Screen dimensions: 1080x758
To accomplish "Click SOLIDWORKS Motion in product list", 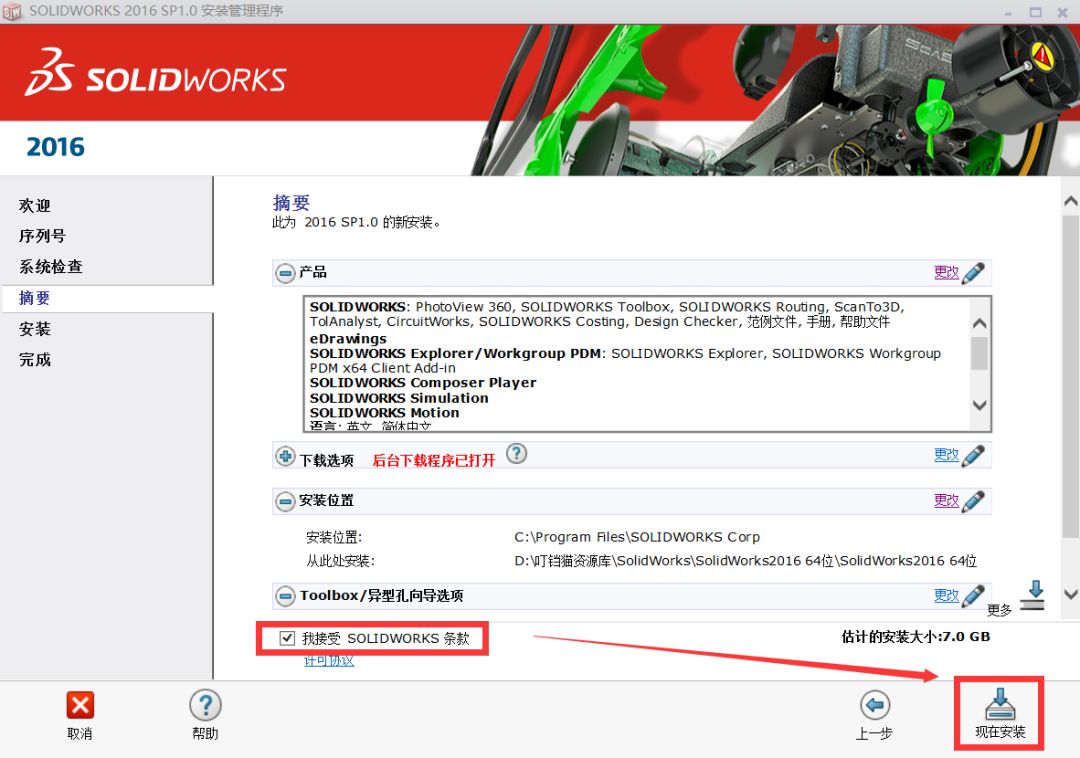I will (384, 413).
